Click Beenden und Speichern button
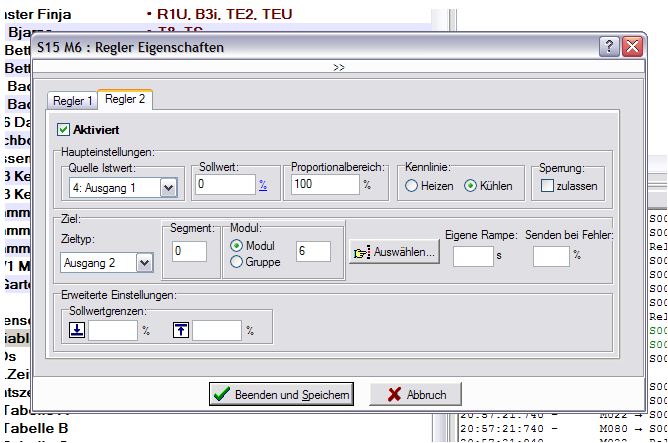Image resolution: width=668 pixels, height=443 pixels. pos(281,395)
